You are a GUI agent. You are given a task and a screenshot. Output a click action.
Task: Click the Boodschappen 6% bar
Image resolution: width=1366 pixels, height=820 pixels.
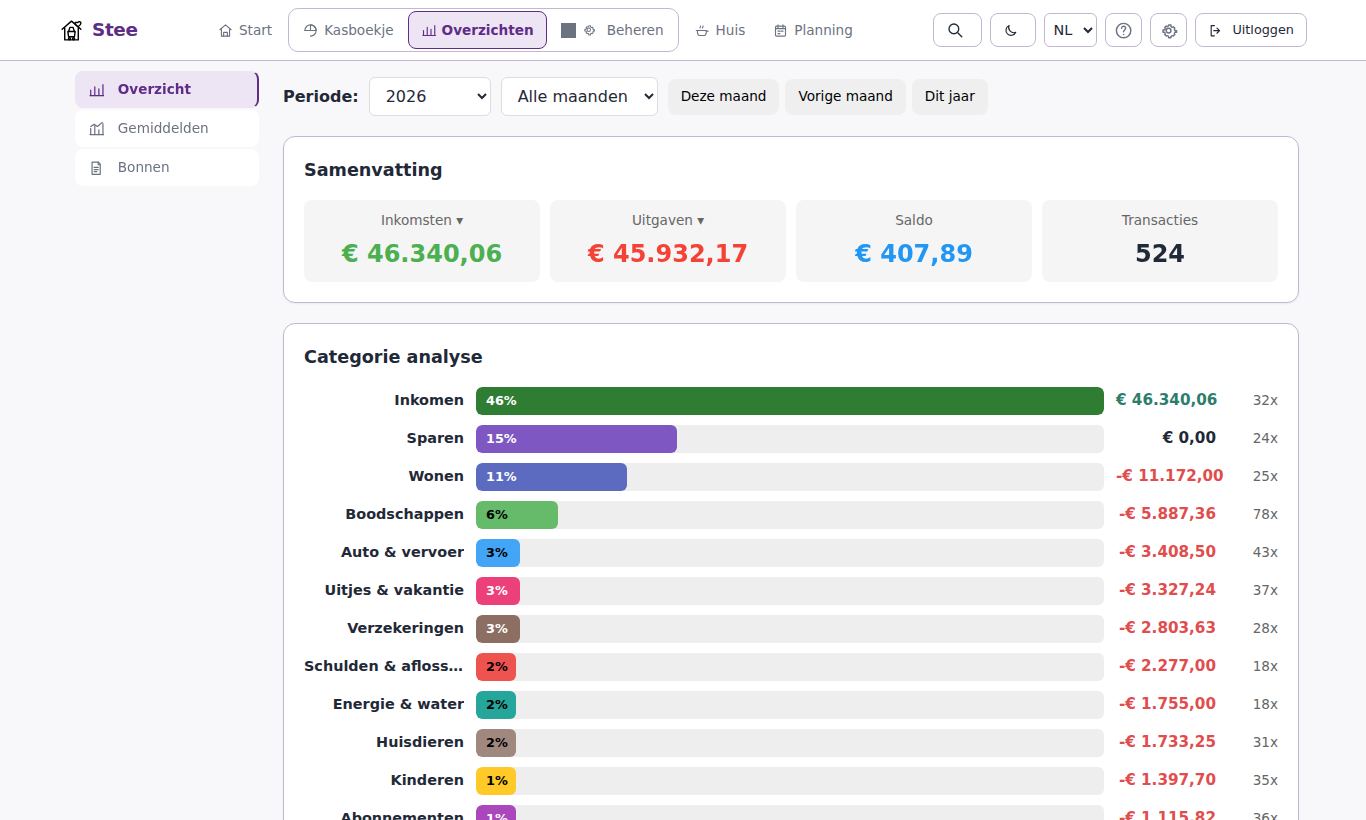[517, 514]
